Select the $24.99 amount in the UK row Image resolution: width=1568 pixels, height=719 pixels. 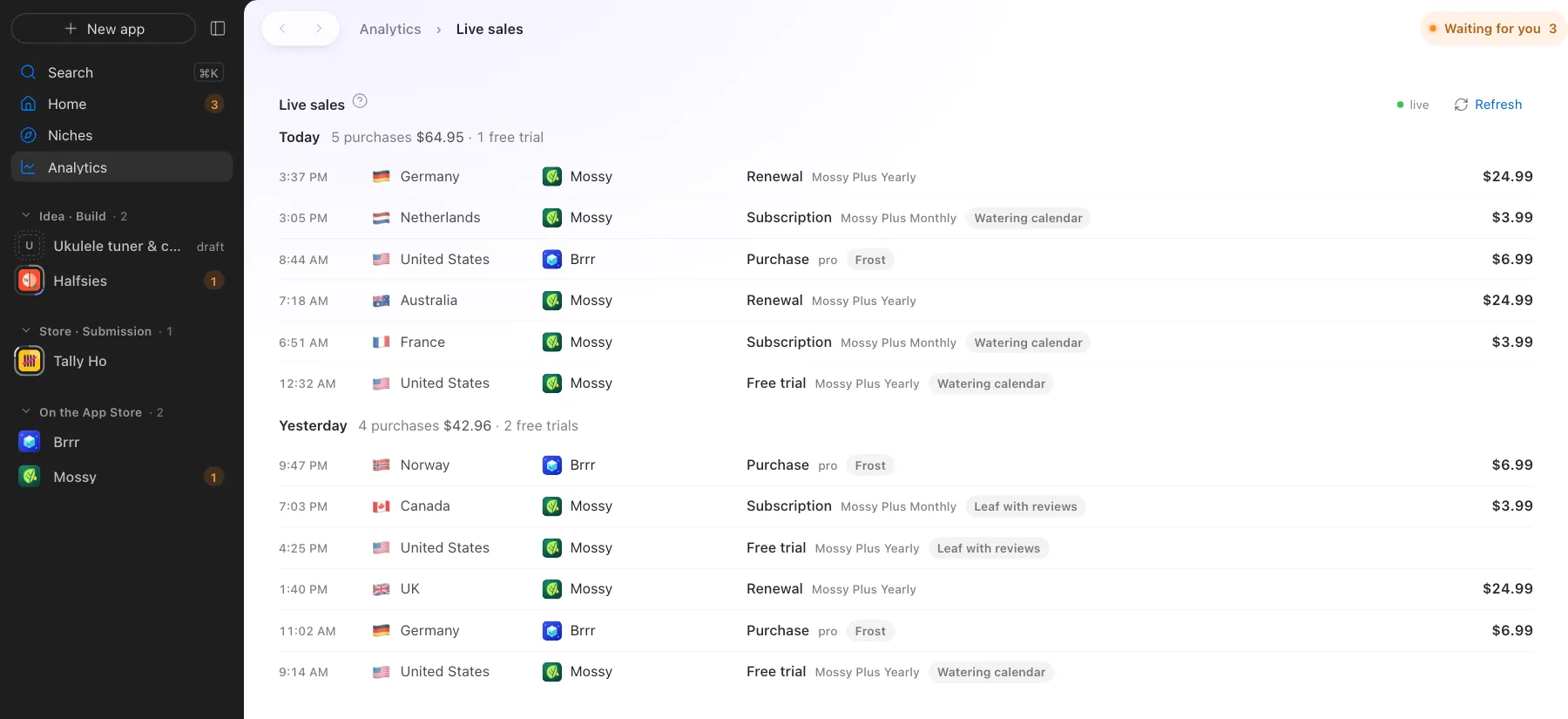tap(1508, 589)
